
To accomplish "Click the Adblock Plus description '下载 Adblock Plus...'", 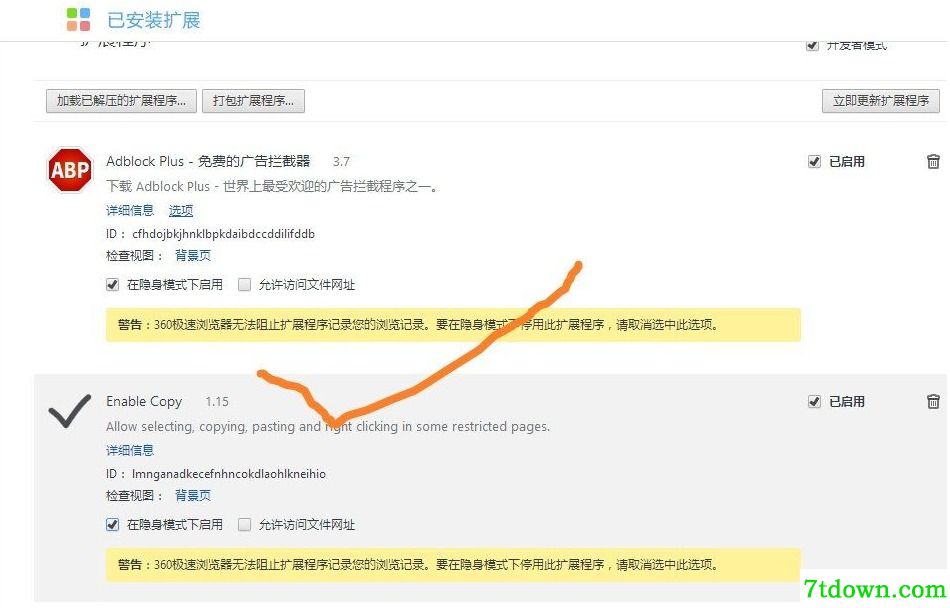I will (x=272, y=186).
